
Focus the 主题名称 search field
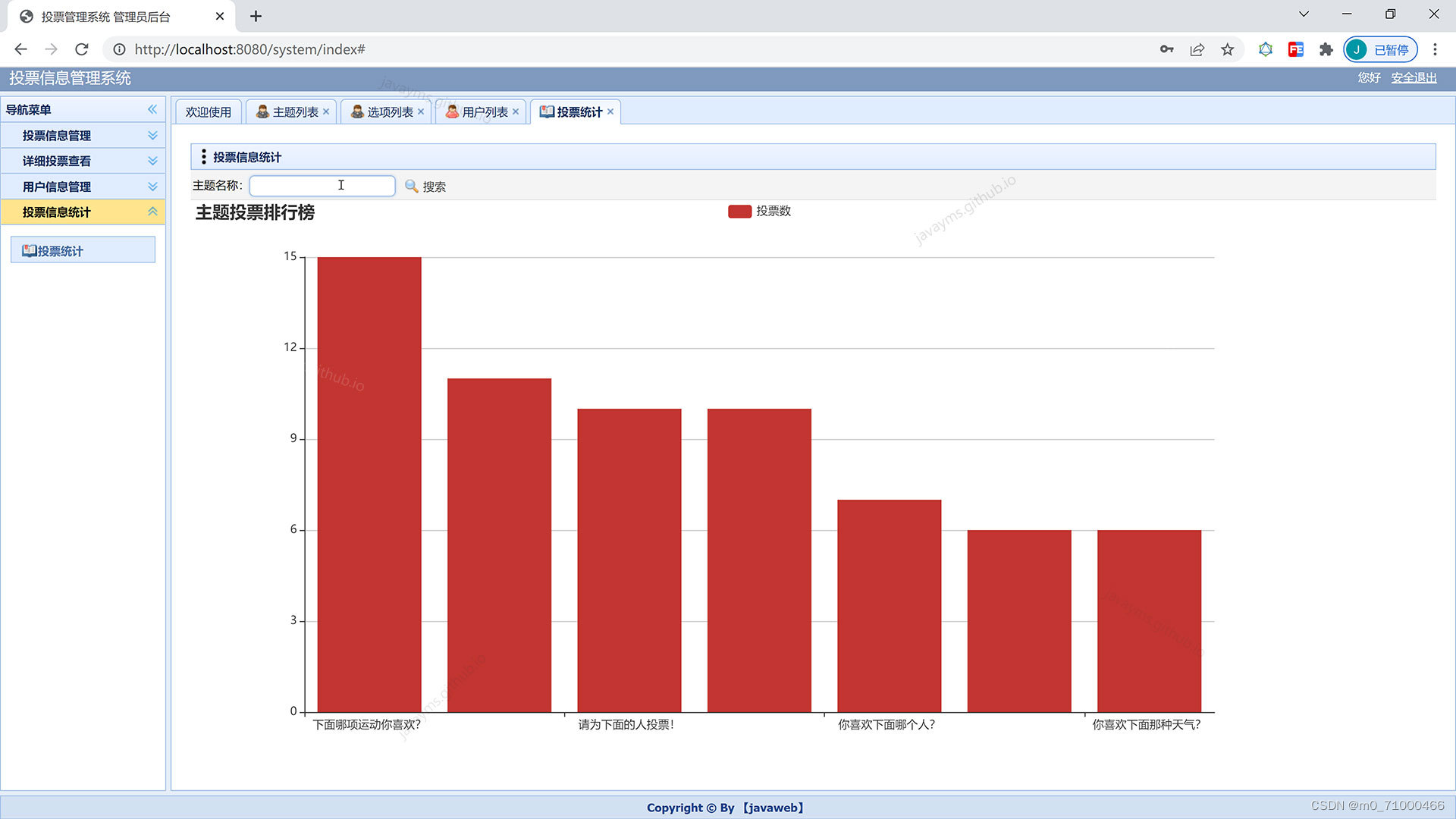[322, 186]
